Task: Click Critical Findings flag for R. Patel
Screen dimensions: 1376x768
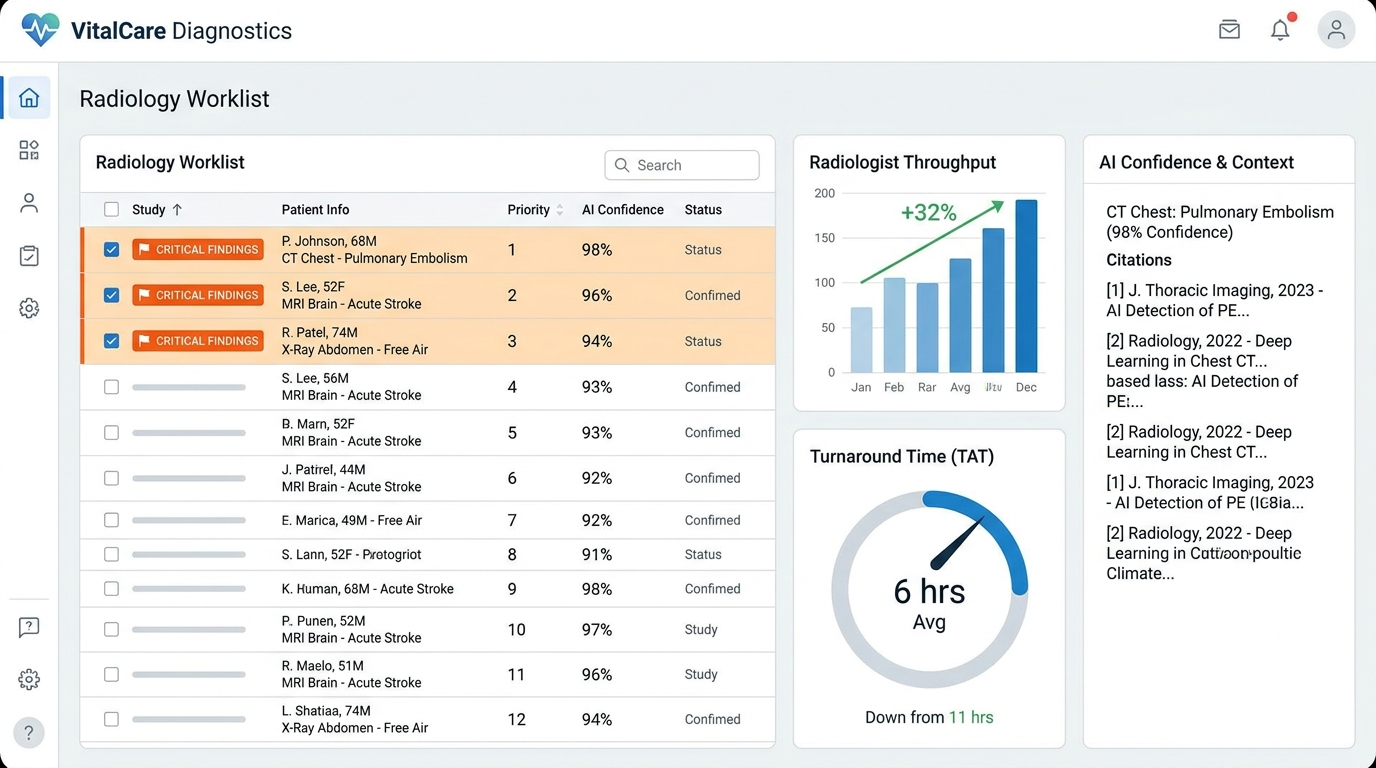Action: click(198, 341)
